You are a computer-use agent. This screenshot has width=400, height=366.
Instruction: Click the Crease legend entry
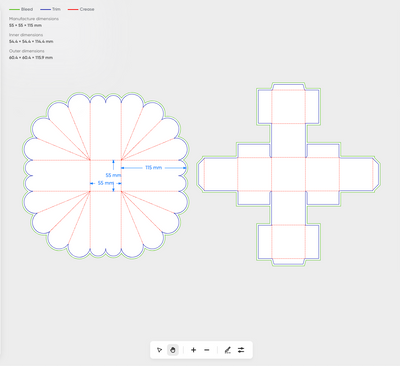coord(81,9)
